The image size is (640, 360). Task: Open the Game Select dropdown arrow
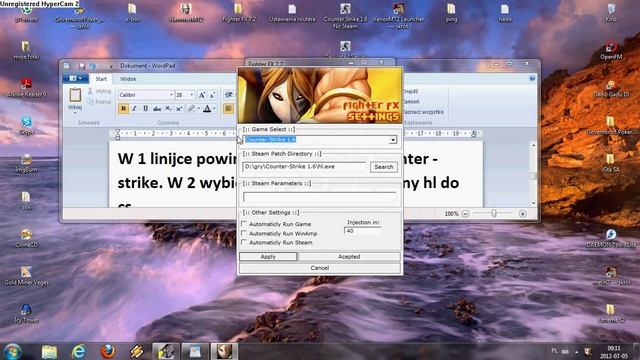point(393,140)
